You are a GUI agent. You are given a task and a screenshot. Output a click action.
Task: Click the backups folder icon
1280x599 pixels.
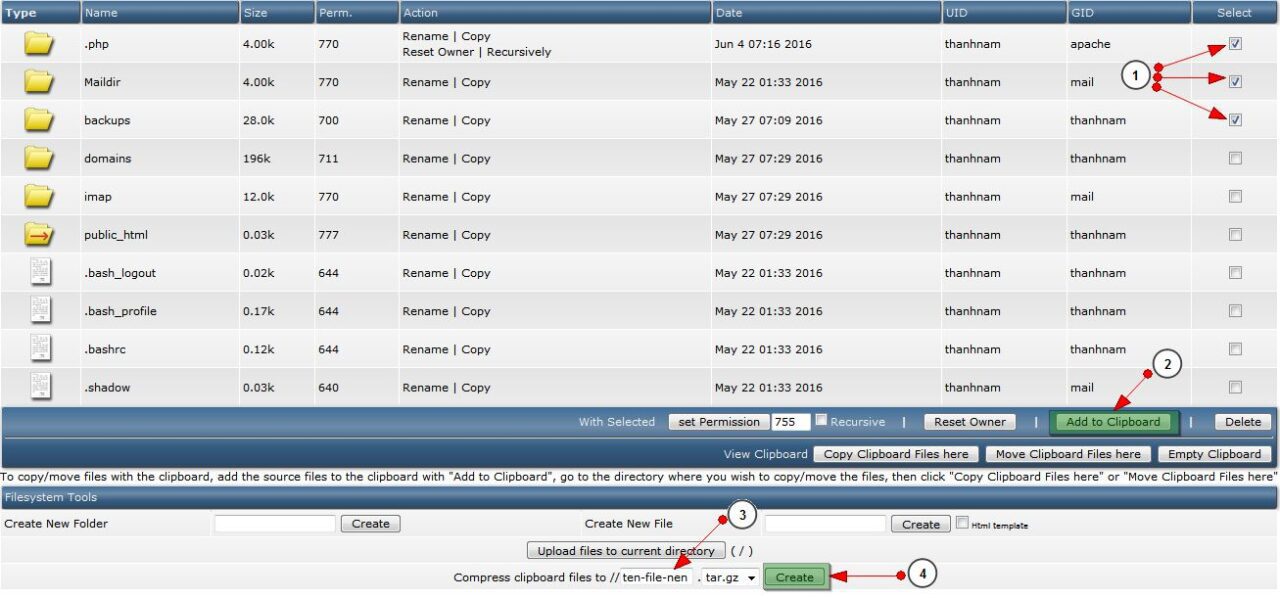tap(39, 120)
